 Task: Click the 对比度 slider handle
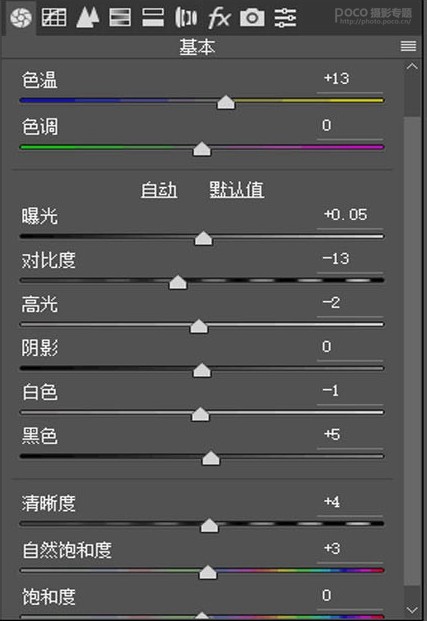click(x=178, y=282)
